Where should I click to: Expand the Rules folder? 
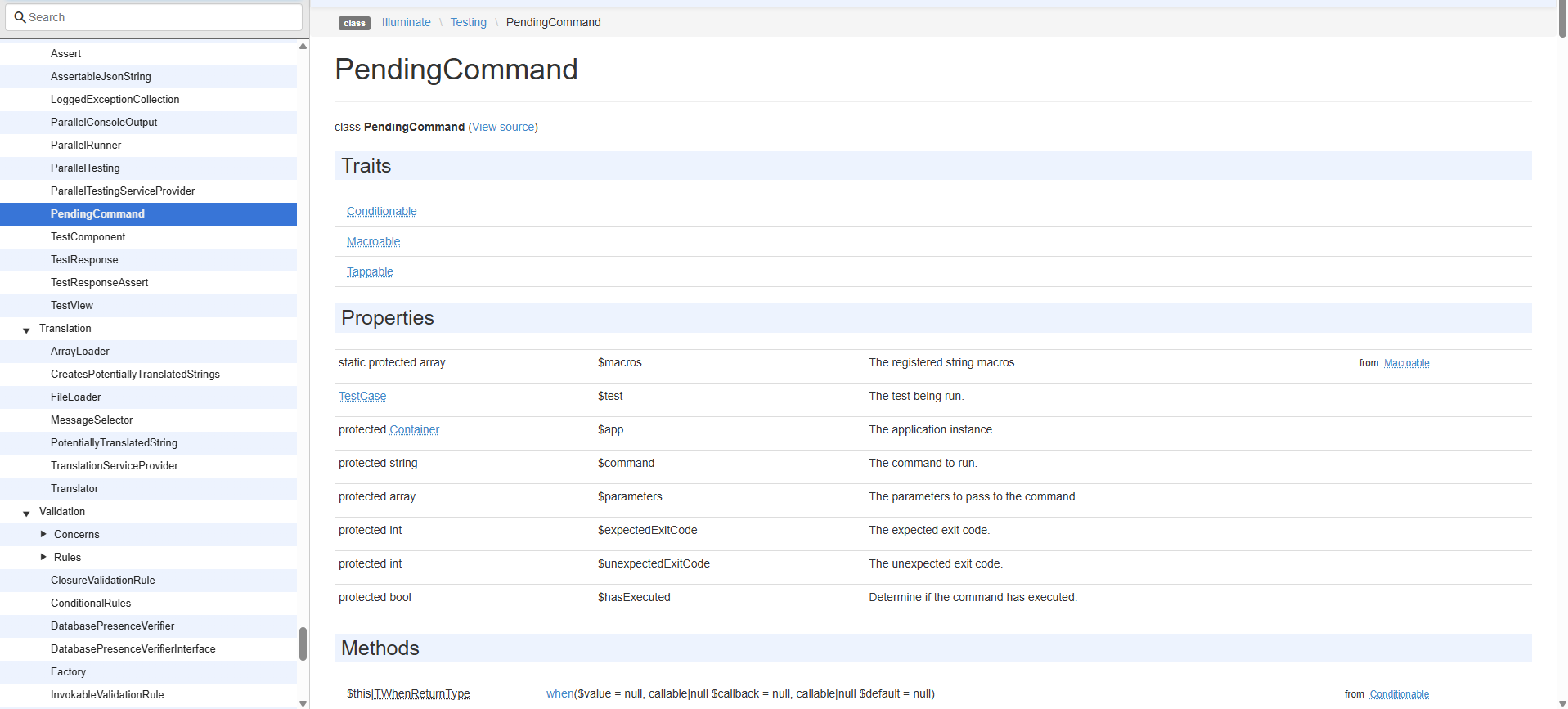tap(43, 557)
